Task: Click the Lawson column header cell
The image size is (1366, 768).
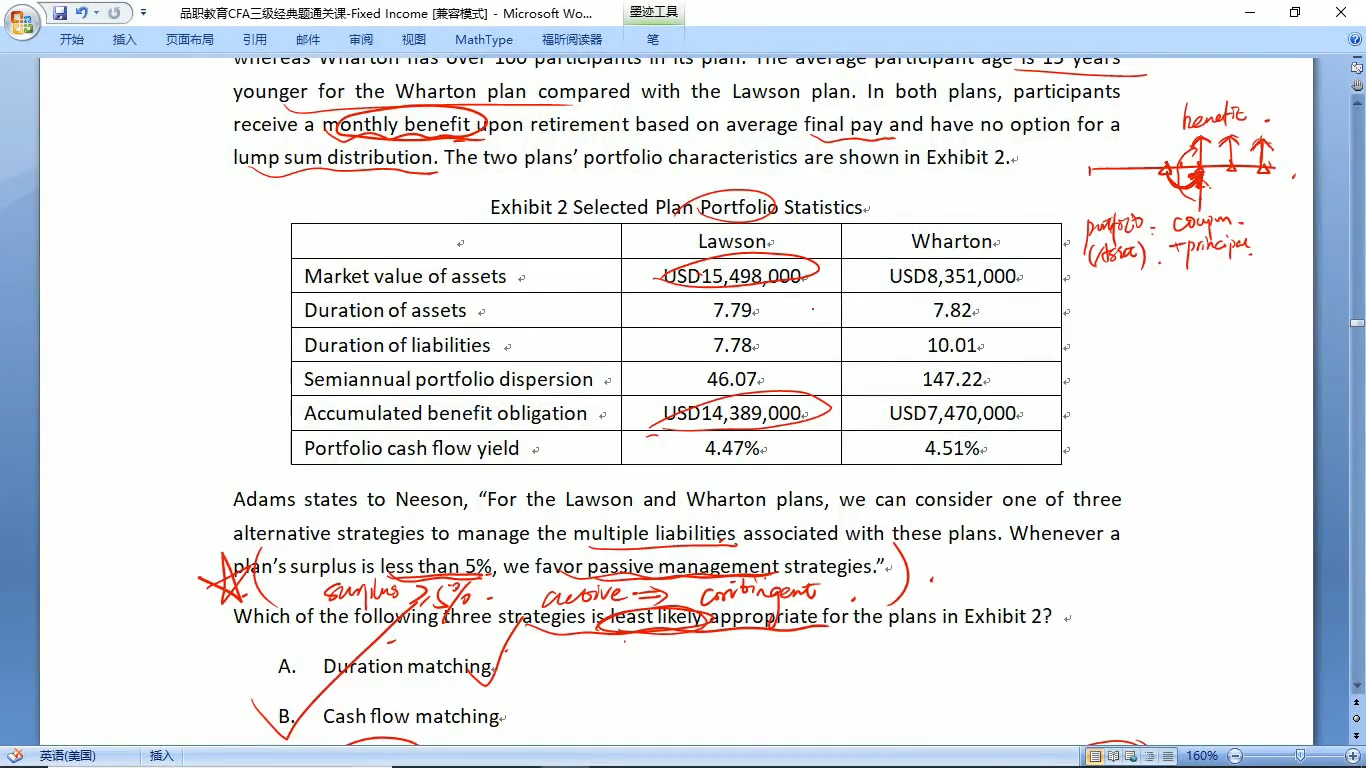Action: [x=731, y=242]
